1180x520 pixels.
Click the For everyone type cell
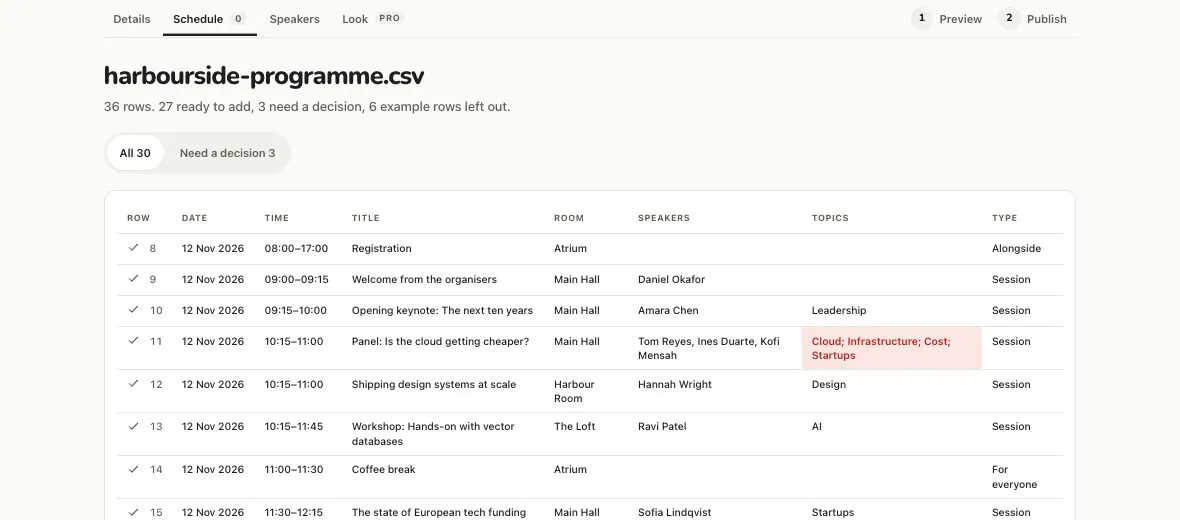tap(1014, 476)
